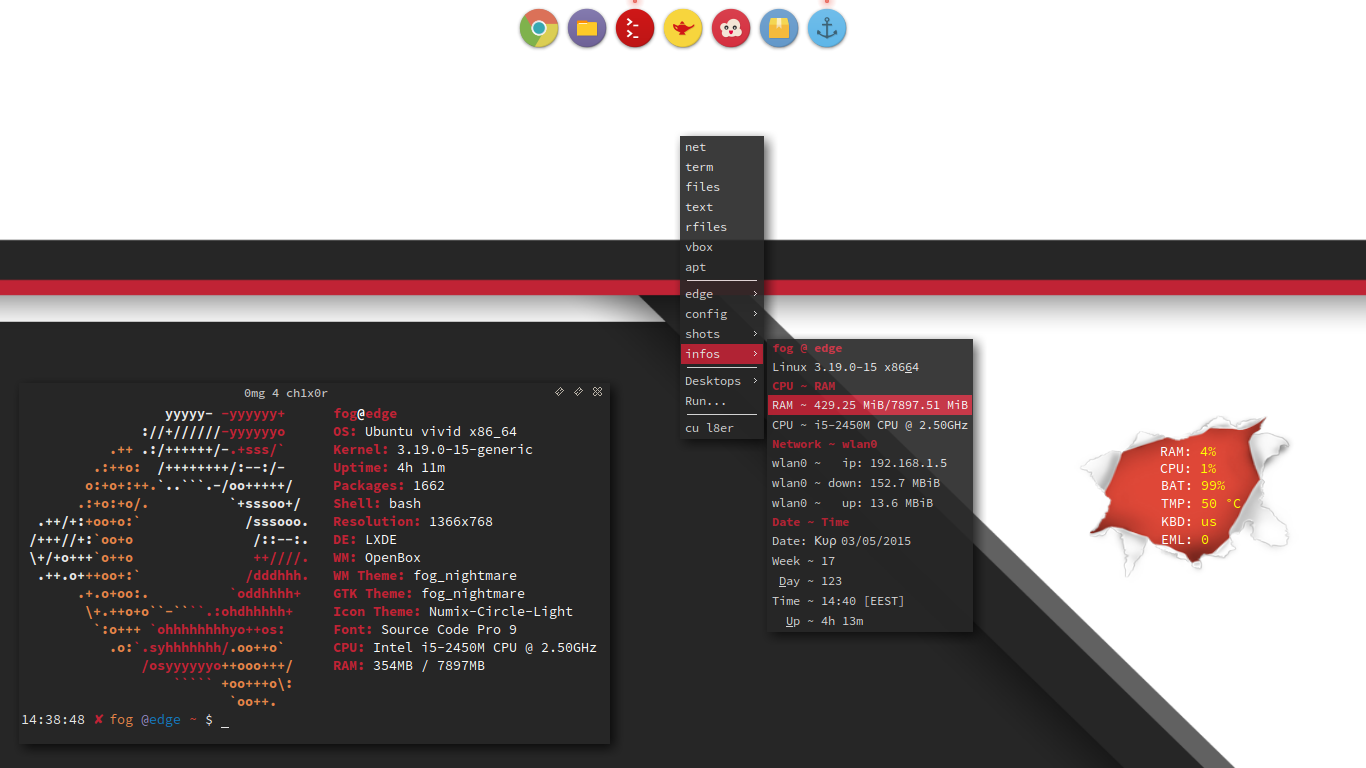Image resolution: width=1366 pixels, height=768 pixels.
Task: Select the 'Date: 03/05/2015' row
Action: pyautogui.click(x=870, y=541)
